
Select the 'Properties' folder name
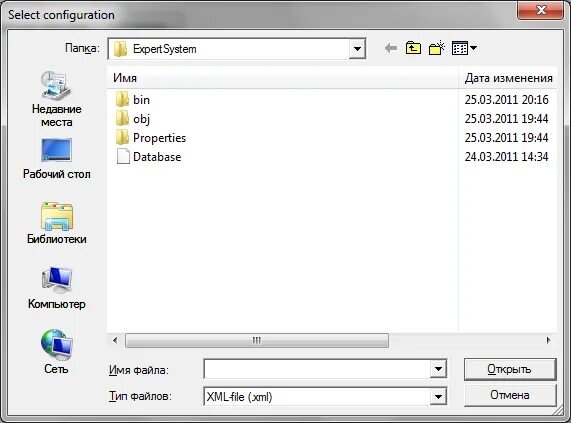(160, 138)
